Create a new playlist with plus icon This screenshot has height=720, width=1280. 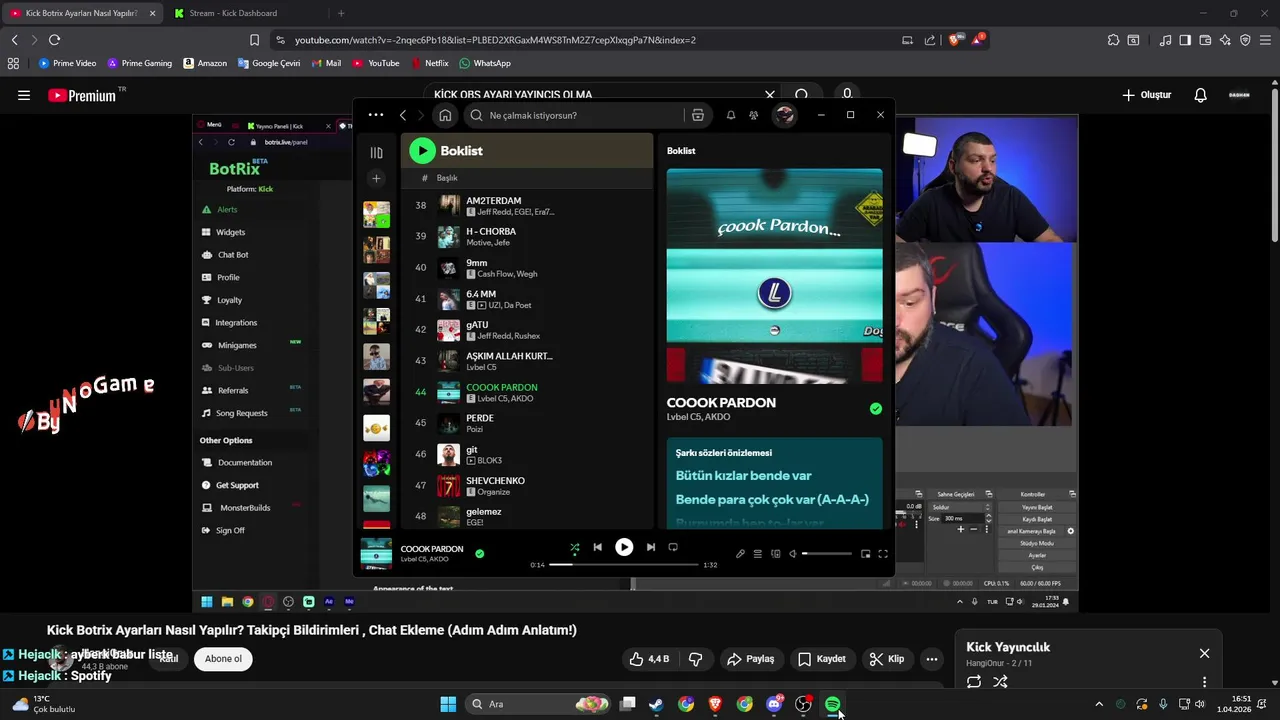(x=376, y=178)
